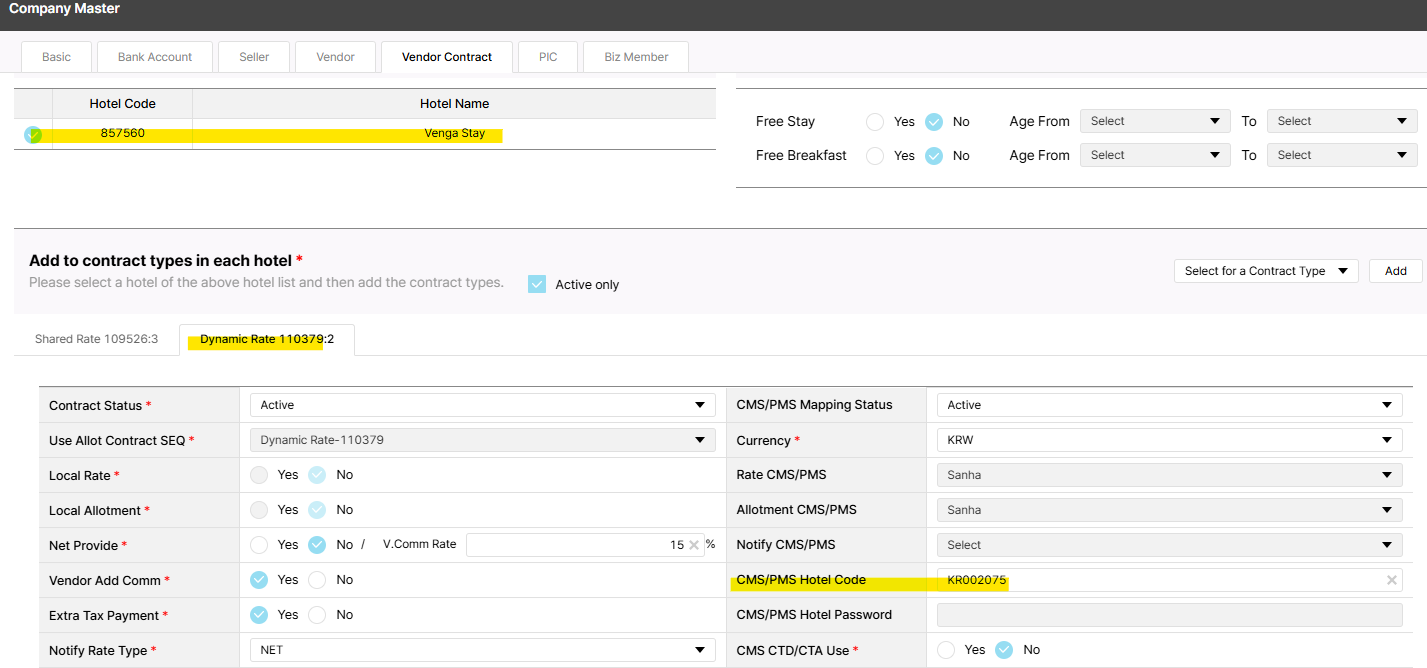Toggle the Active only checkbox

pos(537,284)
